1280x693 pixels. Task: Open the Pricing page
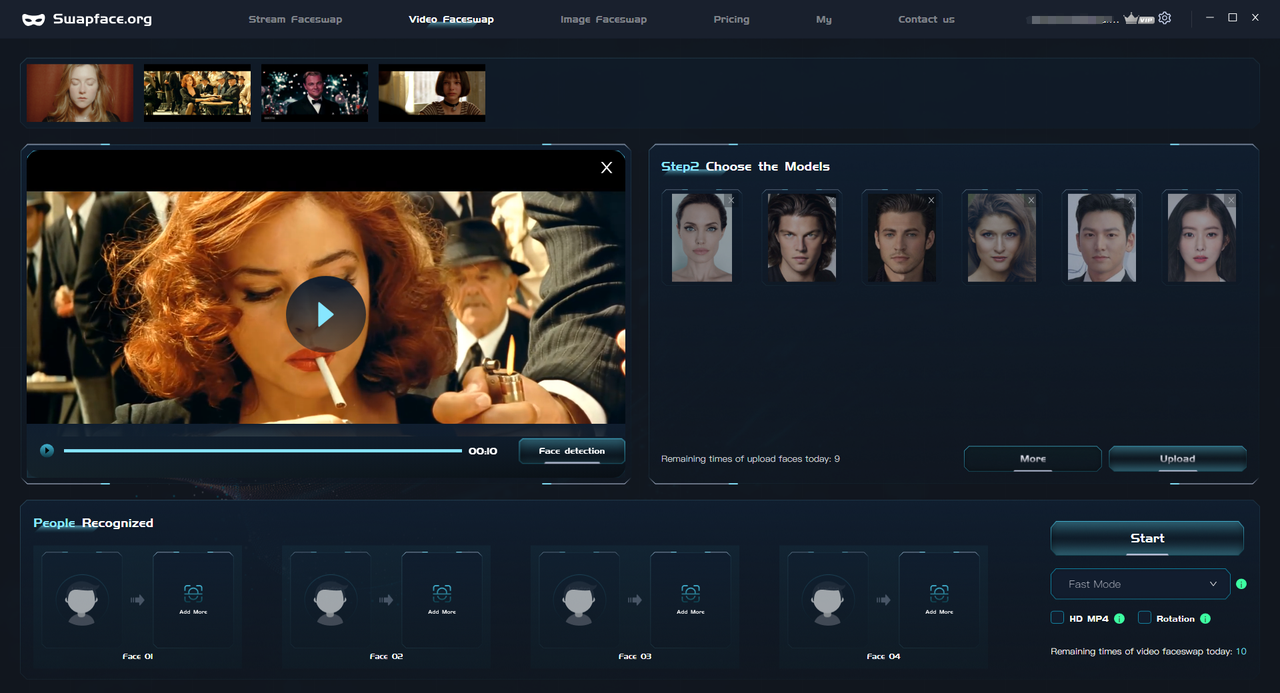coord(731,19)
